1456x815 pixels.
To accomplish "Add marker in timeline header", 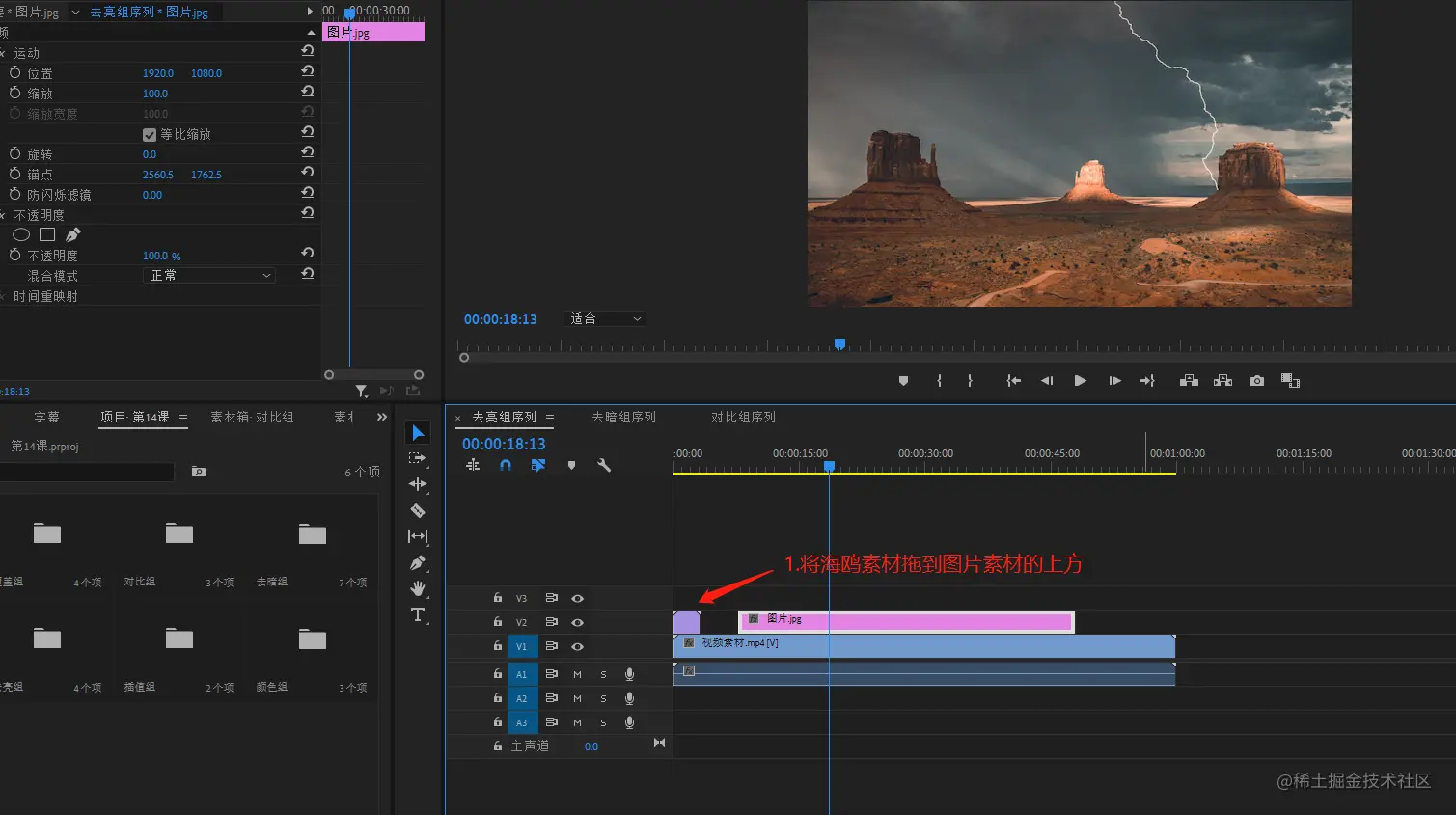I will pos(571,465).
